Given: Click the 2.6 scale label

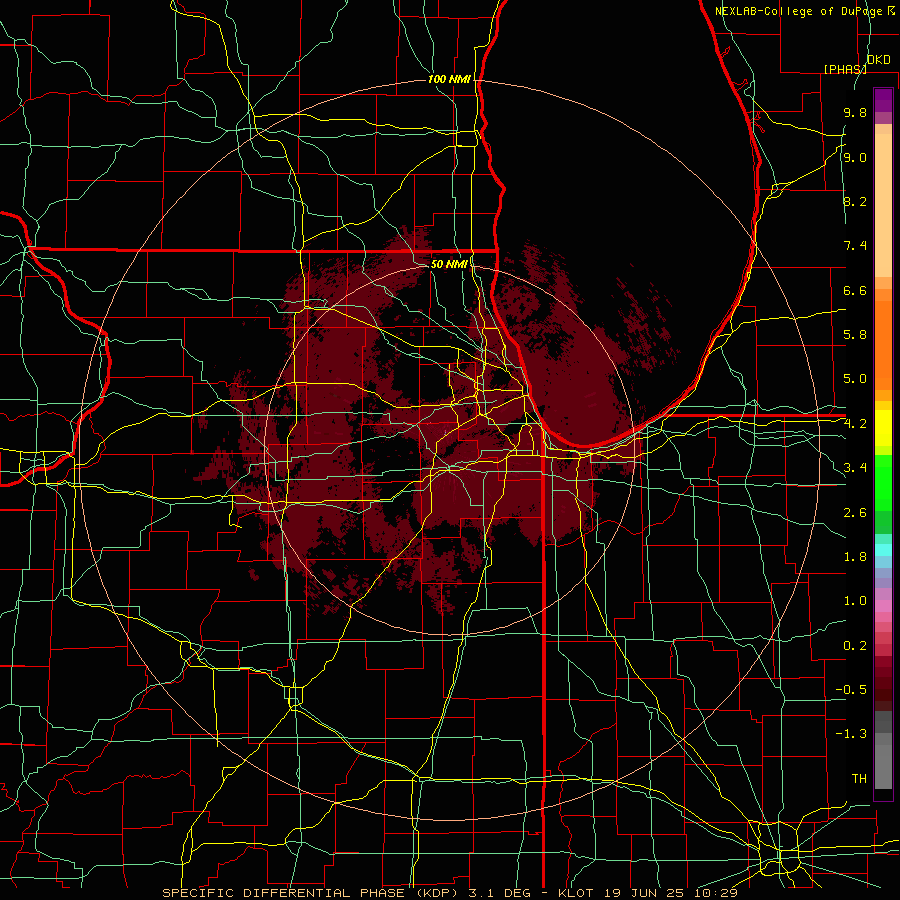Looking at the screenshot, I should (x=855, y=513).
